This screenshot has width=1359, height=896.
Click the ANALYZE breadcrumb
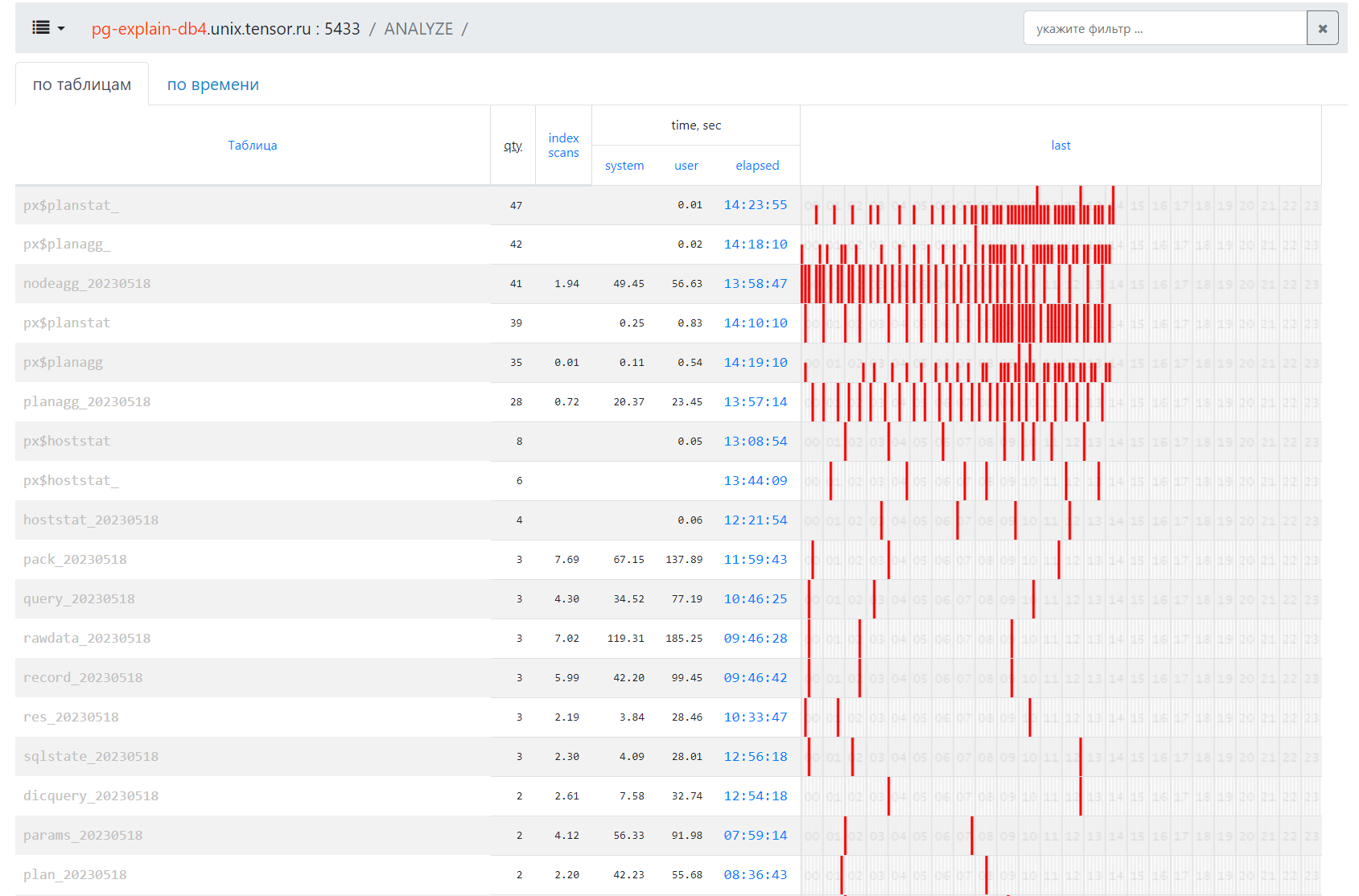point(418,29)
